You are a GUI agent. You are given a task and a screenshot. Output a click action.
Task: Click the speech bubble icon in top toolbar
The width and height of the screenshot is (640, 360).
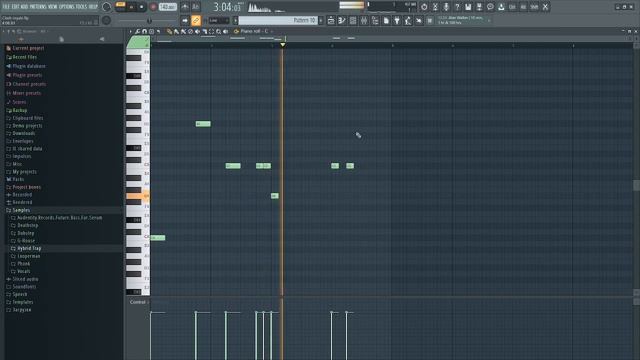[x=490, y=7]
